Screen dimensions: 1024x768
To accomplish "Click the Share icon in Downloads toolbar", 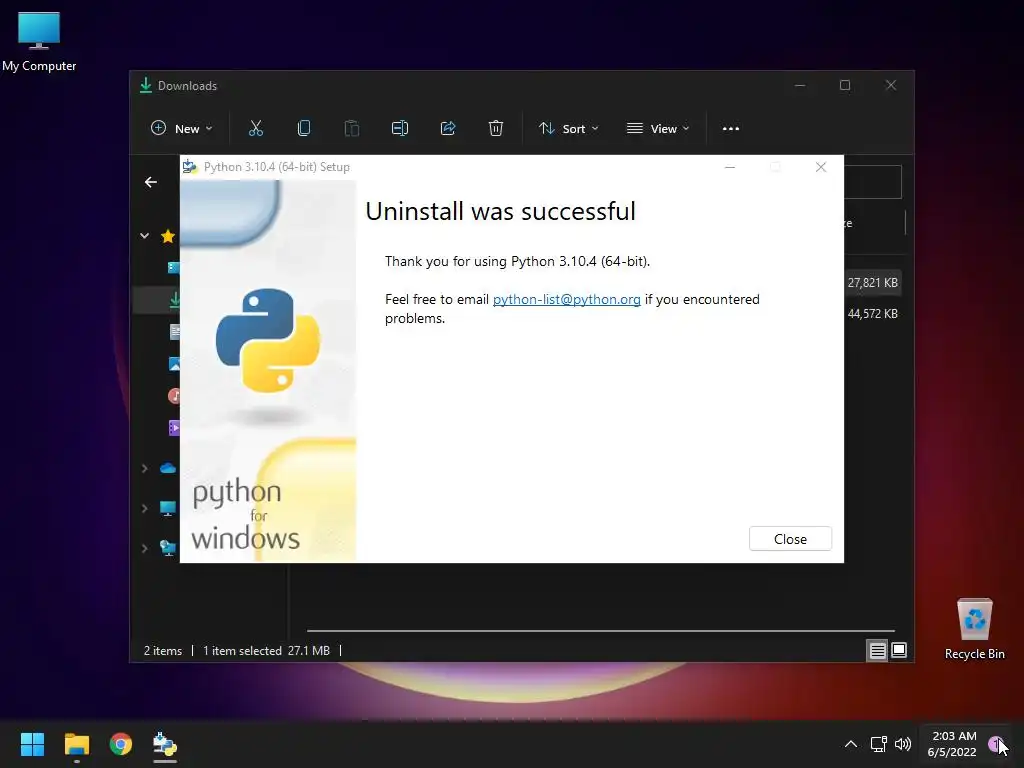I will 448,129.
